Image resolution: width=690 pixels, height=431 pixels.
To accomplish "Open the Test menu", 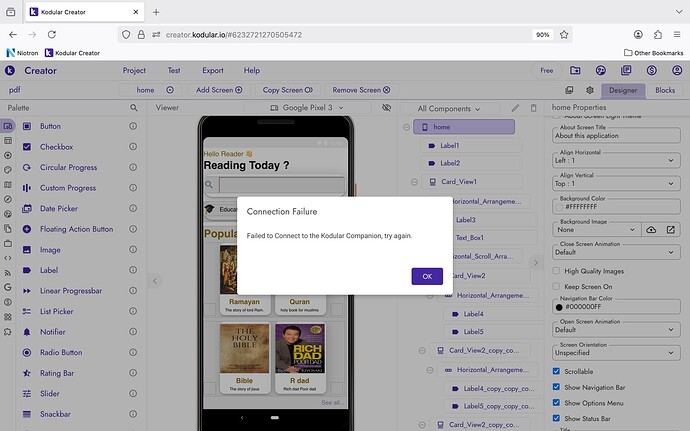I will (x=174, y=70).
